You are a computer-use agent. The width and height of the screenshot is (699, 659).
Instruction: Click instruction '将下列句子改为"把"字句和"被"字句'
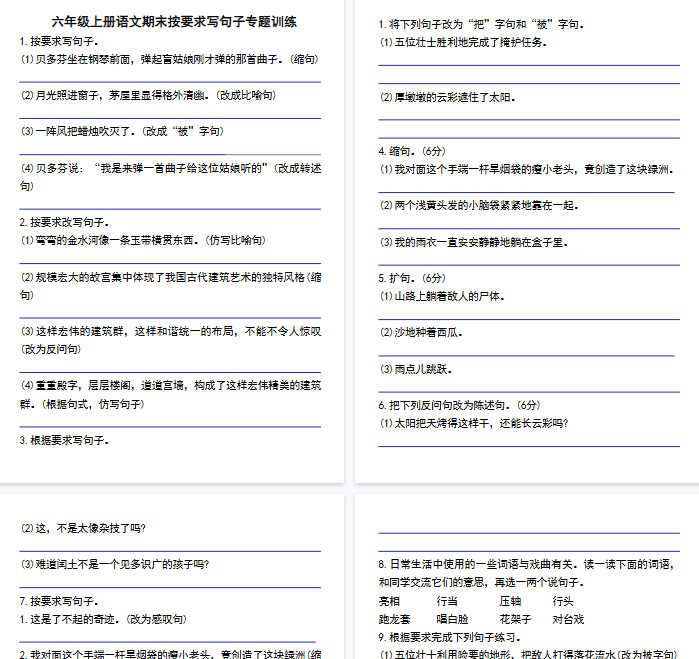click(x=481, y=25)
